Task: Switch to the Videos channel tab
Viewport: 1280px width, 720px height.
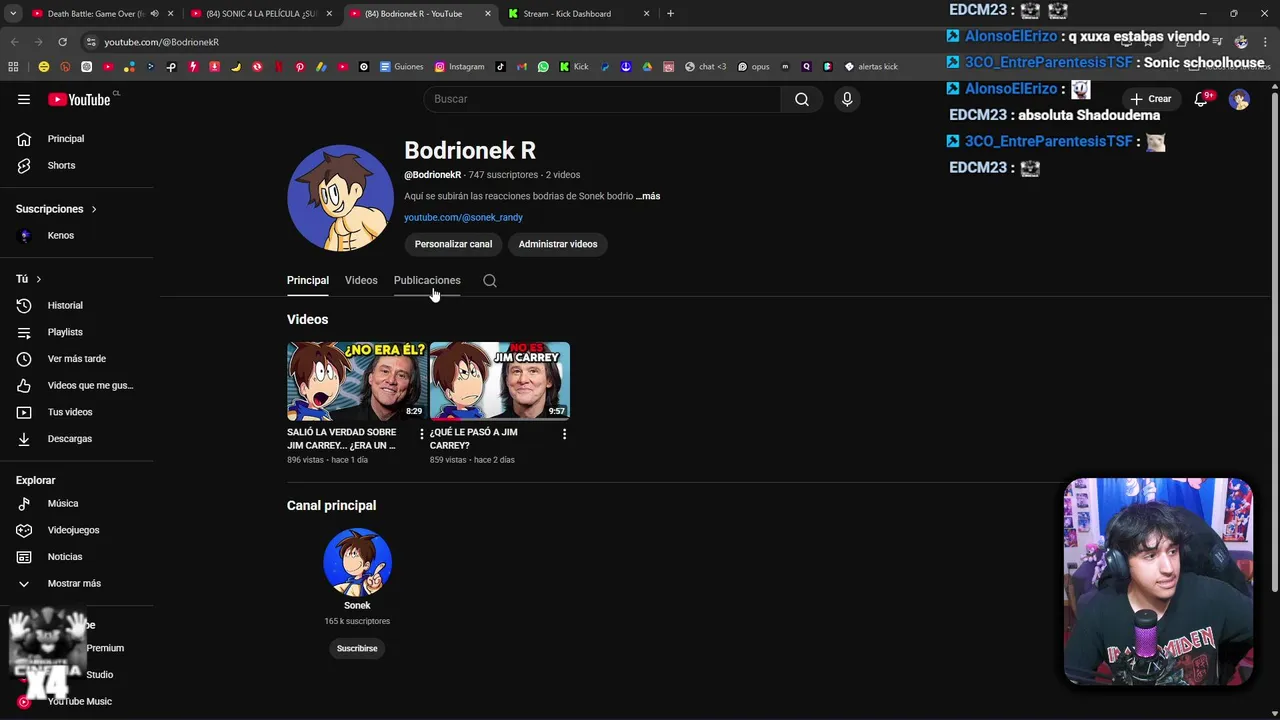Action: pos(361,280)
